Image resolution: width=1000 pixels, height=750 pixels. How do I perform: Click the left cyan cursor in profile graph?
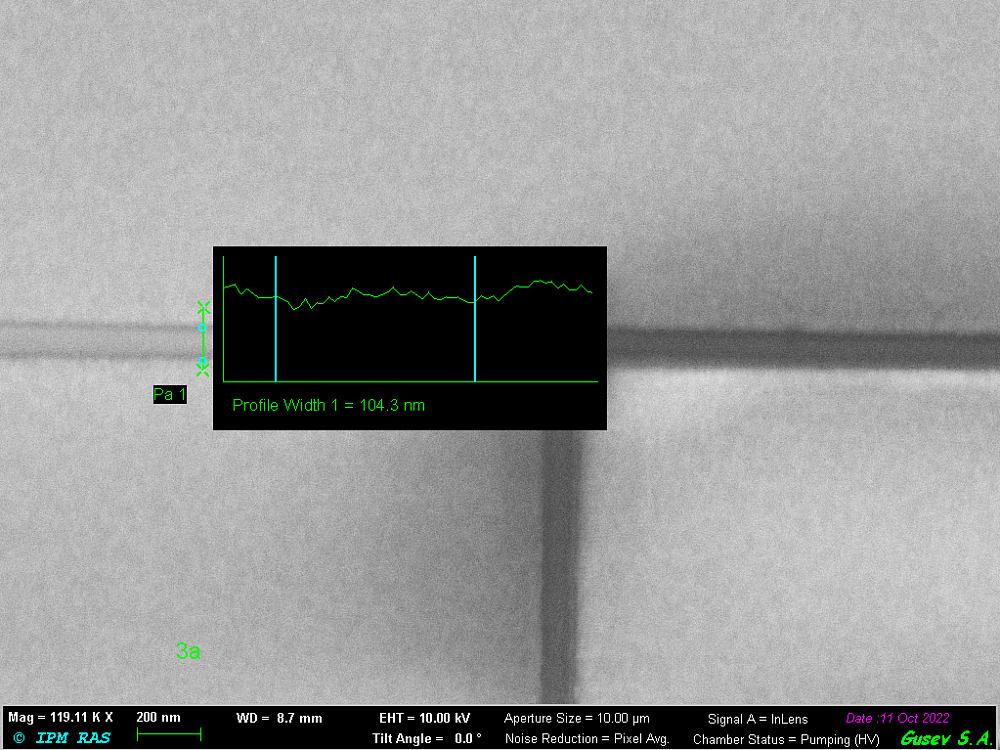tap(275, 318)
